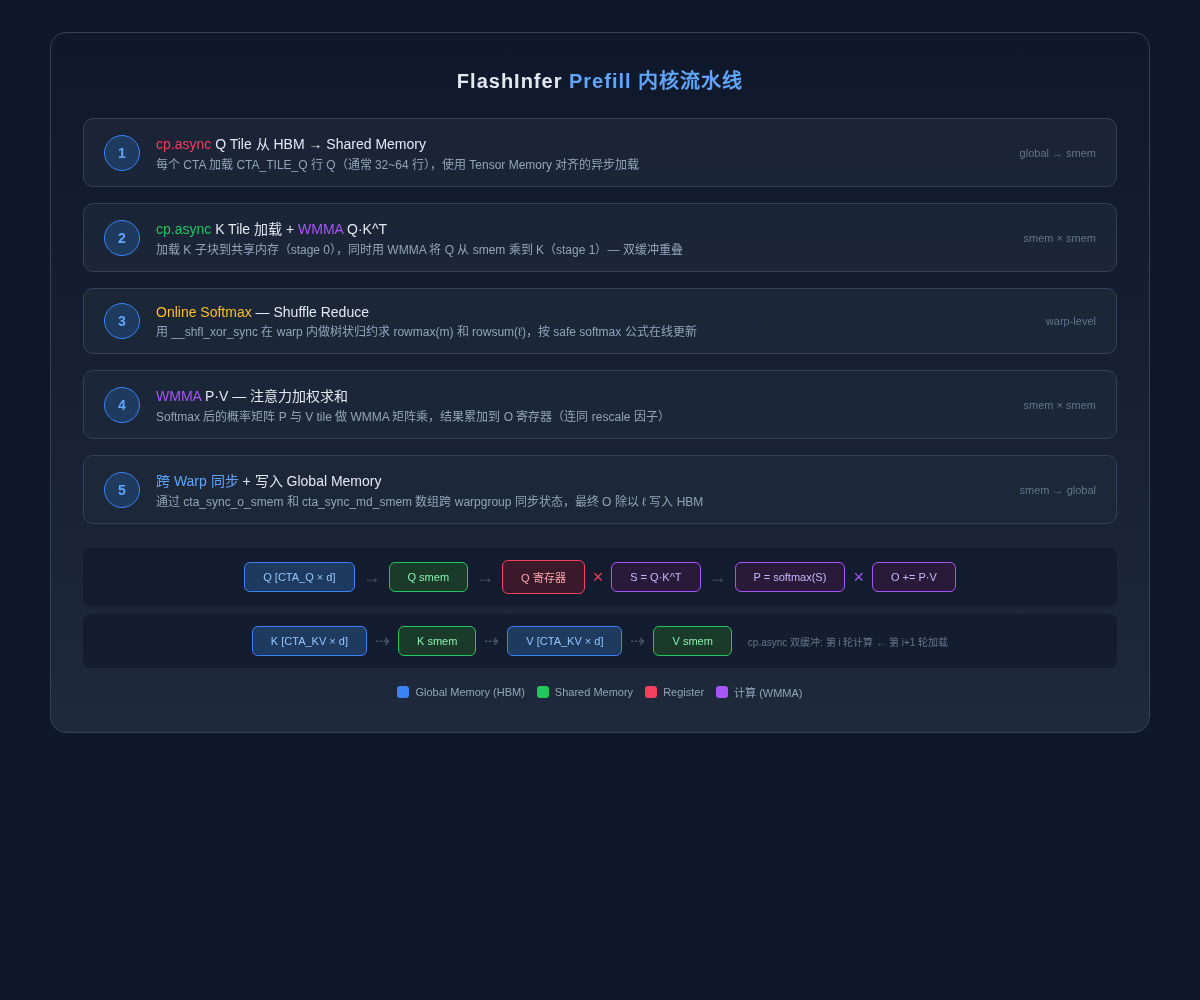Click the step 4 number badge

(122, 405)
